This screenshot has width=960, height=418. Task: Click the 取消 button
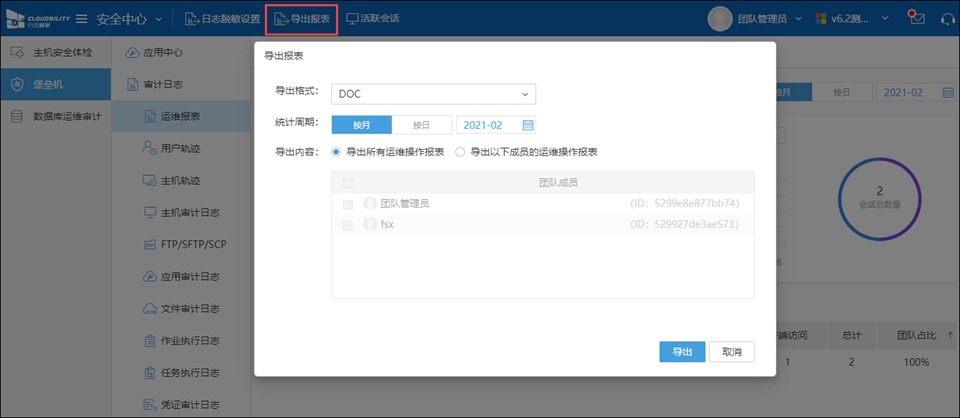click(x=731, y=352)
